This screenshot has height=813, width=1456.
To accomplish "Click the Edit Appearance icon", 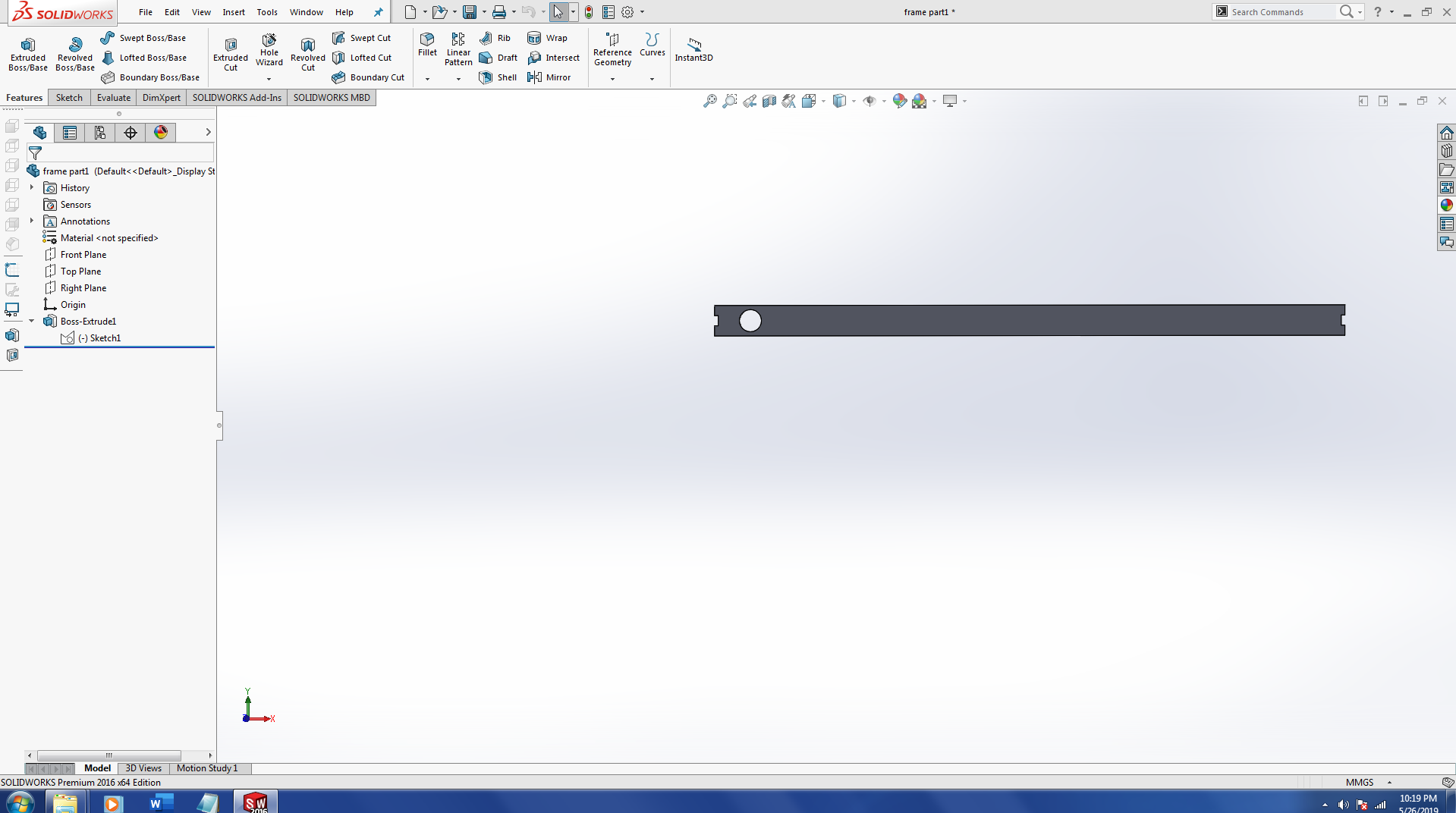I will click(899, 101).
